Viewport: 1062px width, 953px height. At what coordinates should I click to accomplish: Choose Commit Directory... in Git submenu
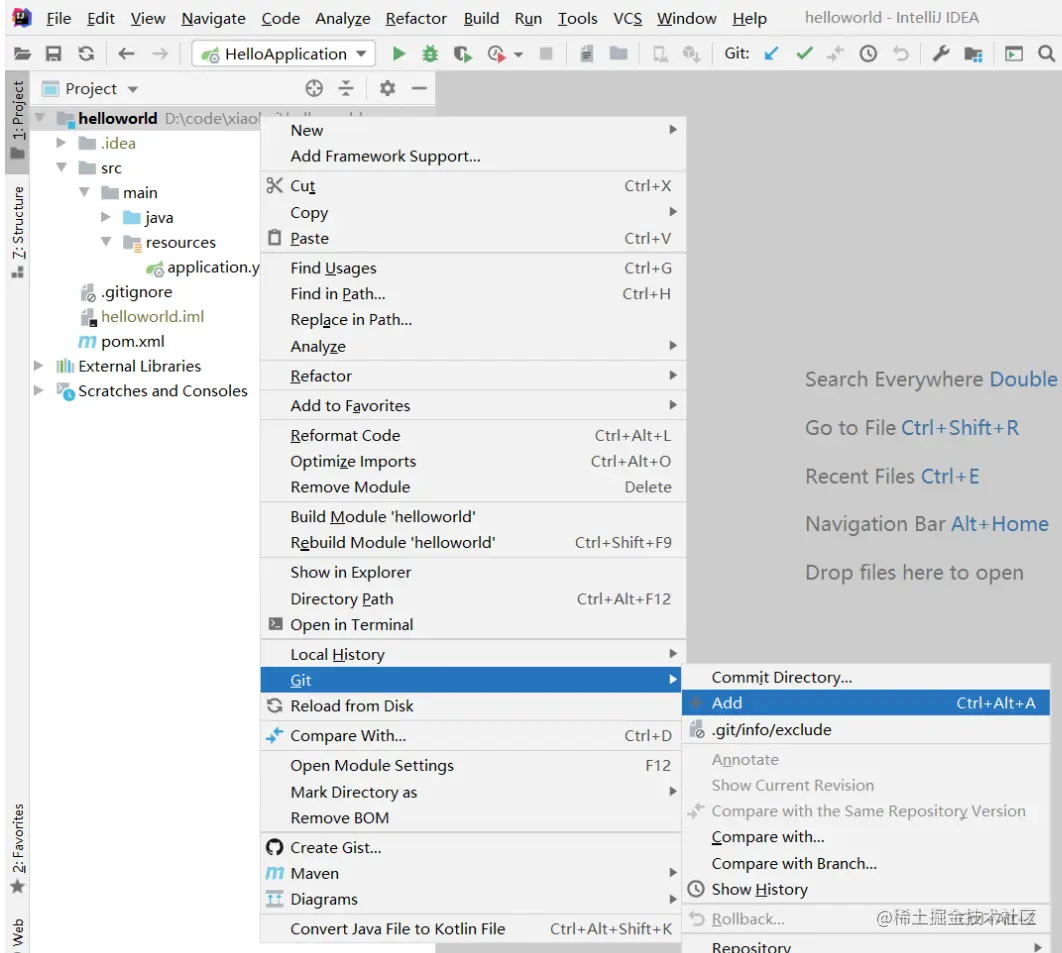click(866, 677)
